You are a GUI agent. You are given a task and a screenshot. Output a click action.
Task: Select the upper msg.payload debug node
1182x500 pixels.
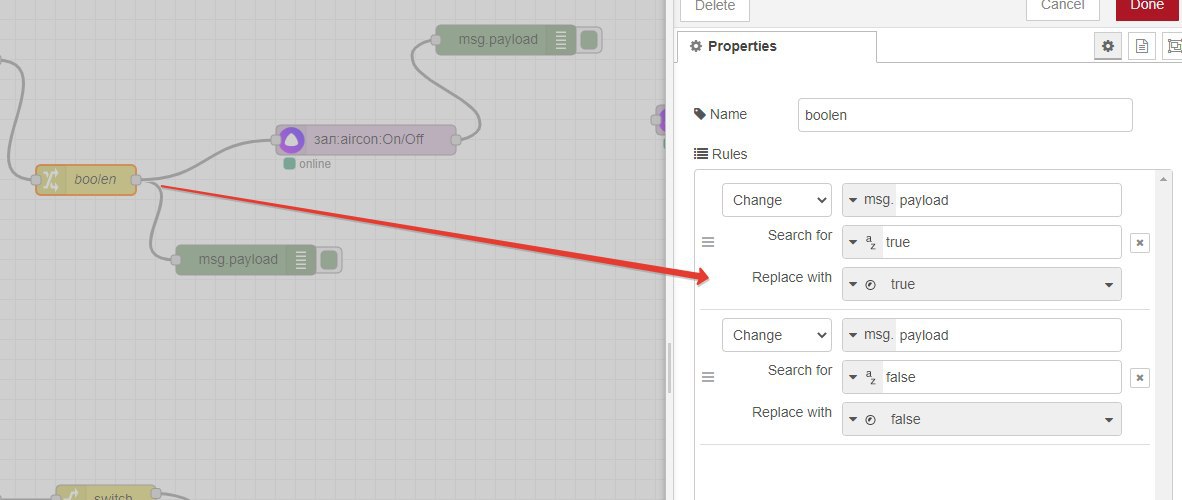pos(506,39)
